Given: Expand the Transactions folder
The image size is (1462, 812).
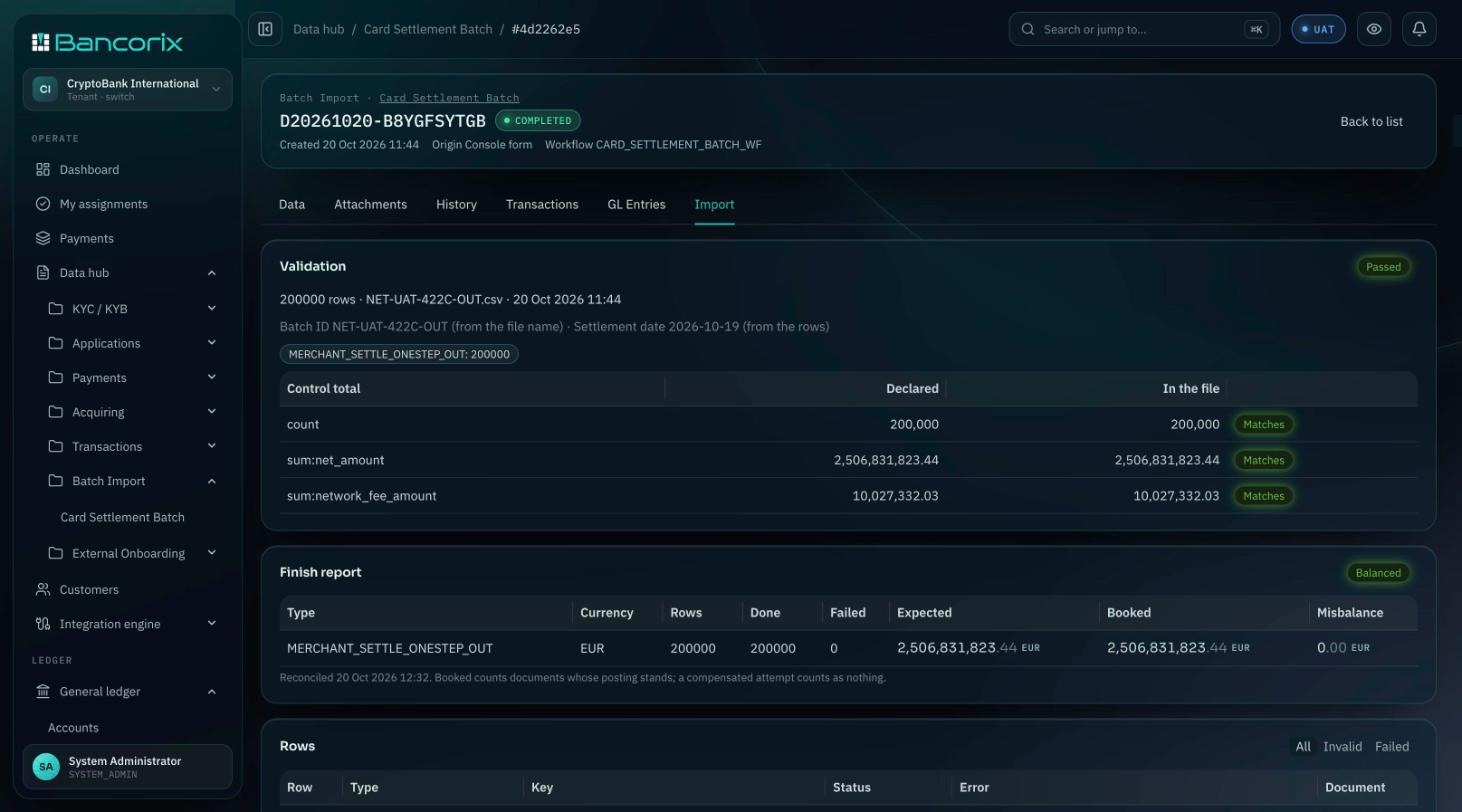Looking at the screenshot, I should point(212,447).
